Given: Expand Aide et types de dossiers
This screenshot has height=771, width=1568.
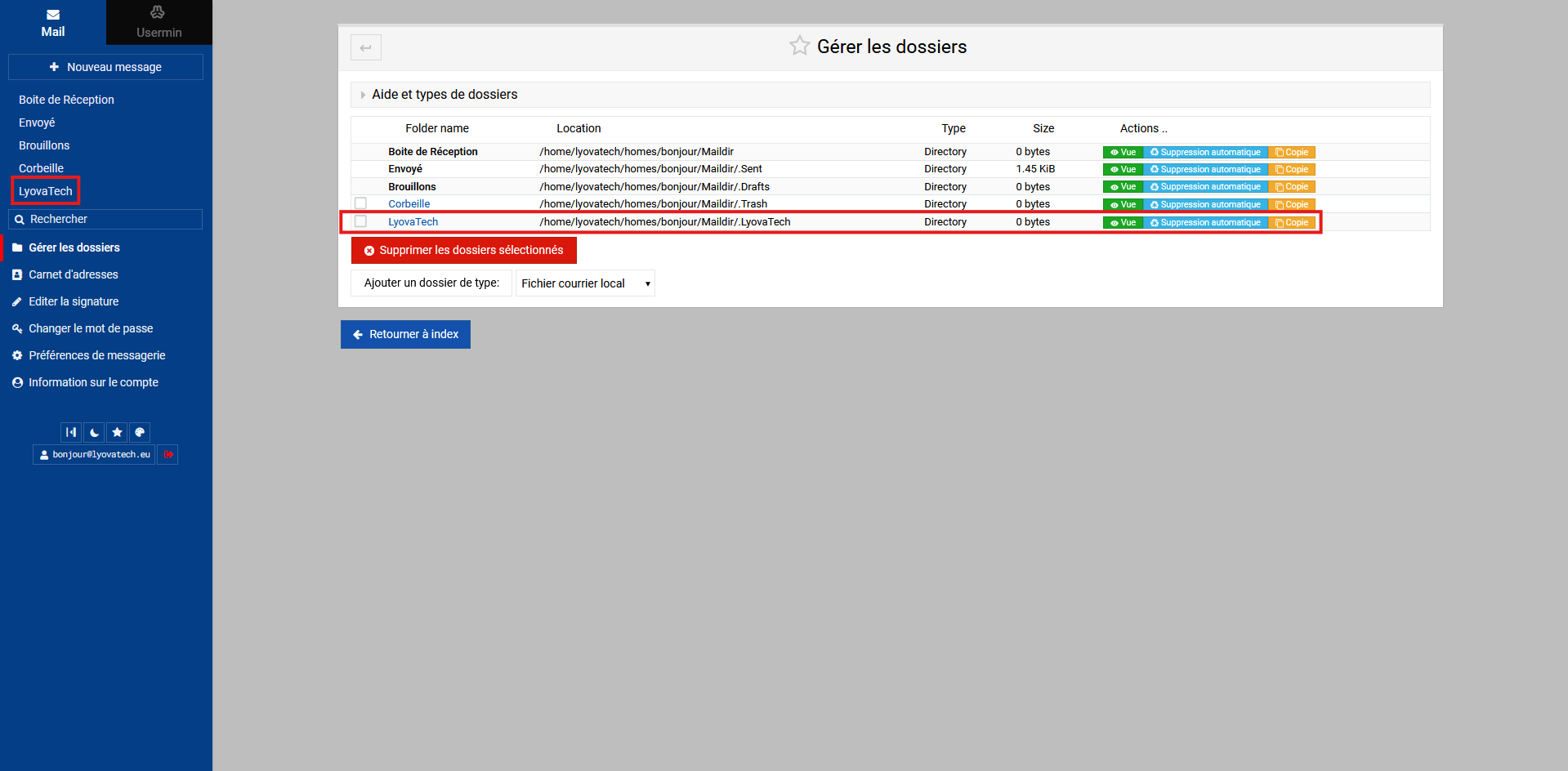Looking at the screenshot, I should [x=444, y=95].
